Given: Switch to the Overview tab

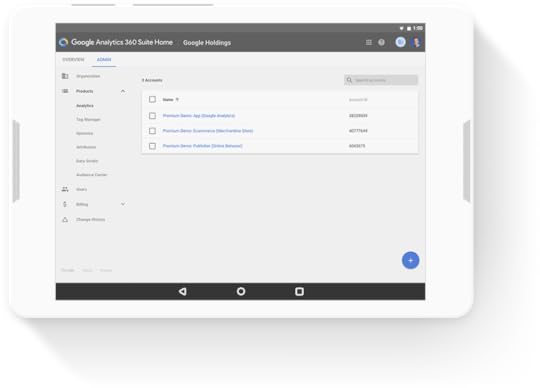Looking at the screenshot, I should 73,60.
